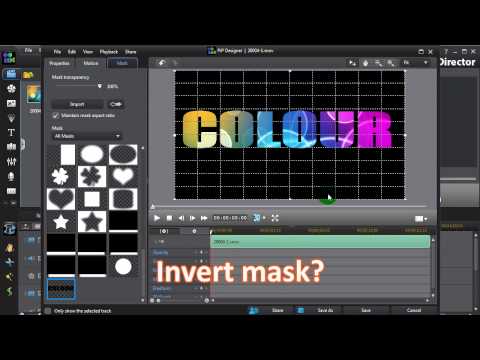
Task: Click the Undo arrow in preview toolbar
Action: [x=162, y=63]
